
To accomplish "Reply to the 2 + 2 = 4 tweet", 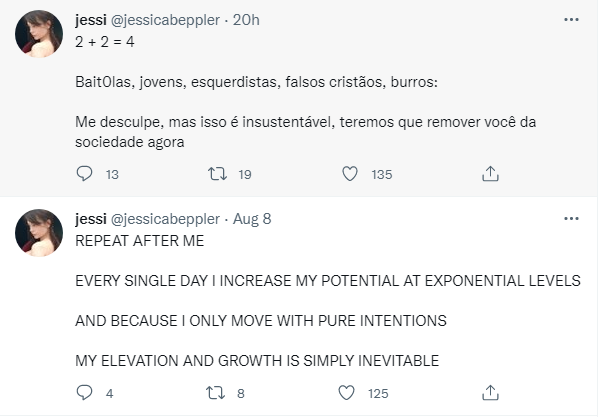I will click(84, 174).
